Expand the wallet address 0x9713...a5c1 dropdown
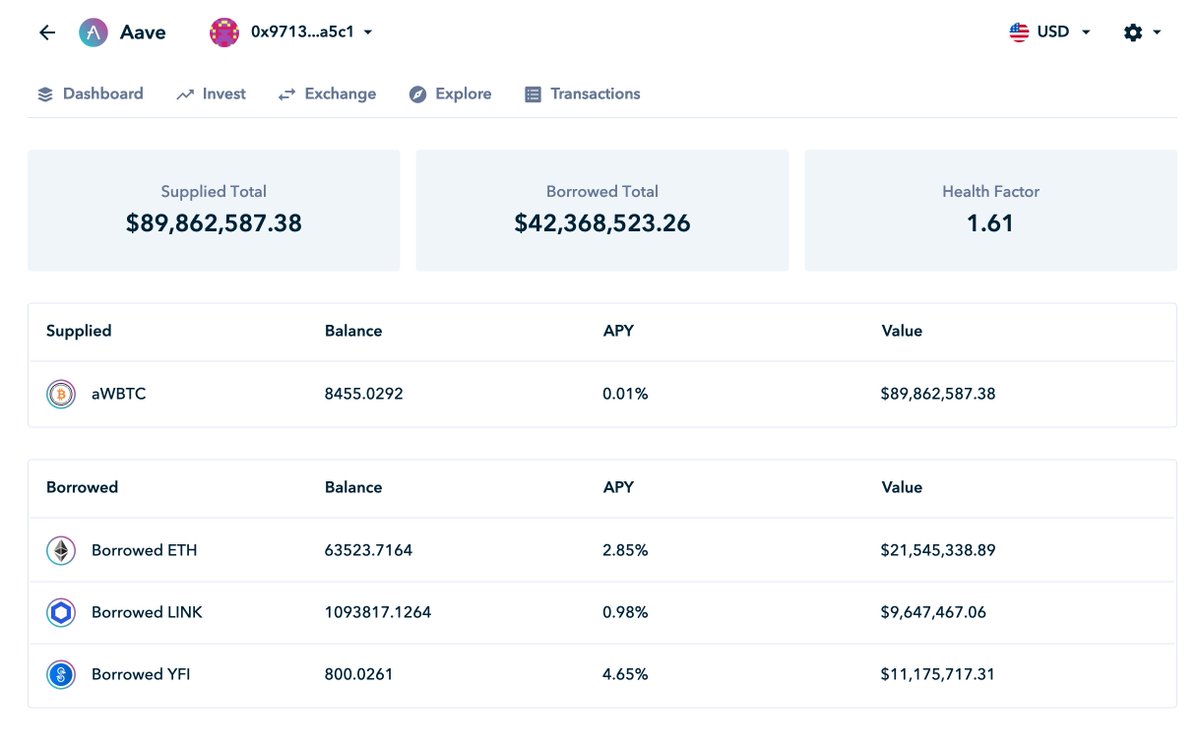This screenshot has height=750, width=1200. [x=312, y=32]
